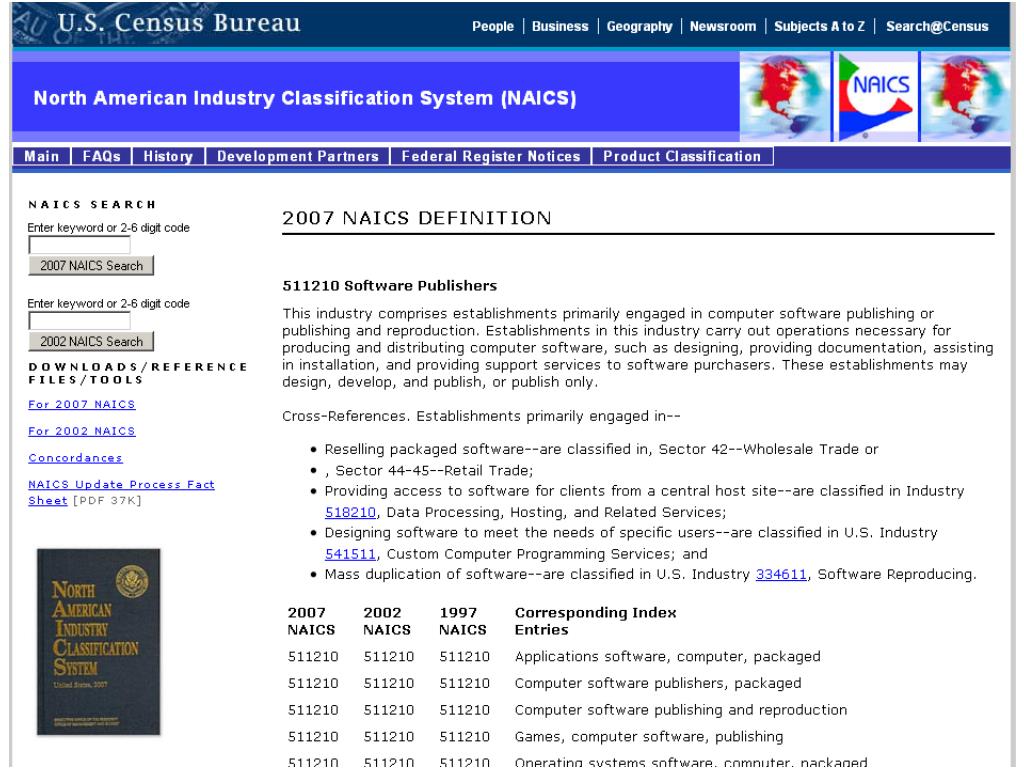Click the 2002 NAICS column header
This screenshot has width=1024, height=768.
click(x=387, y=621)
